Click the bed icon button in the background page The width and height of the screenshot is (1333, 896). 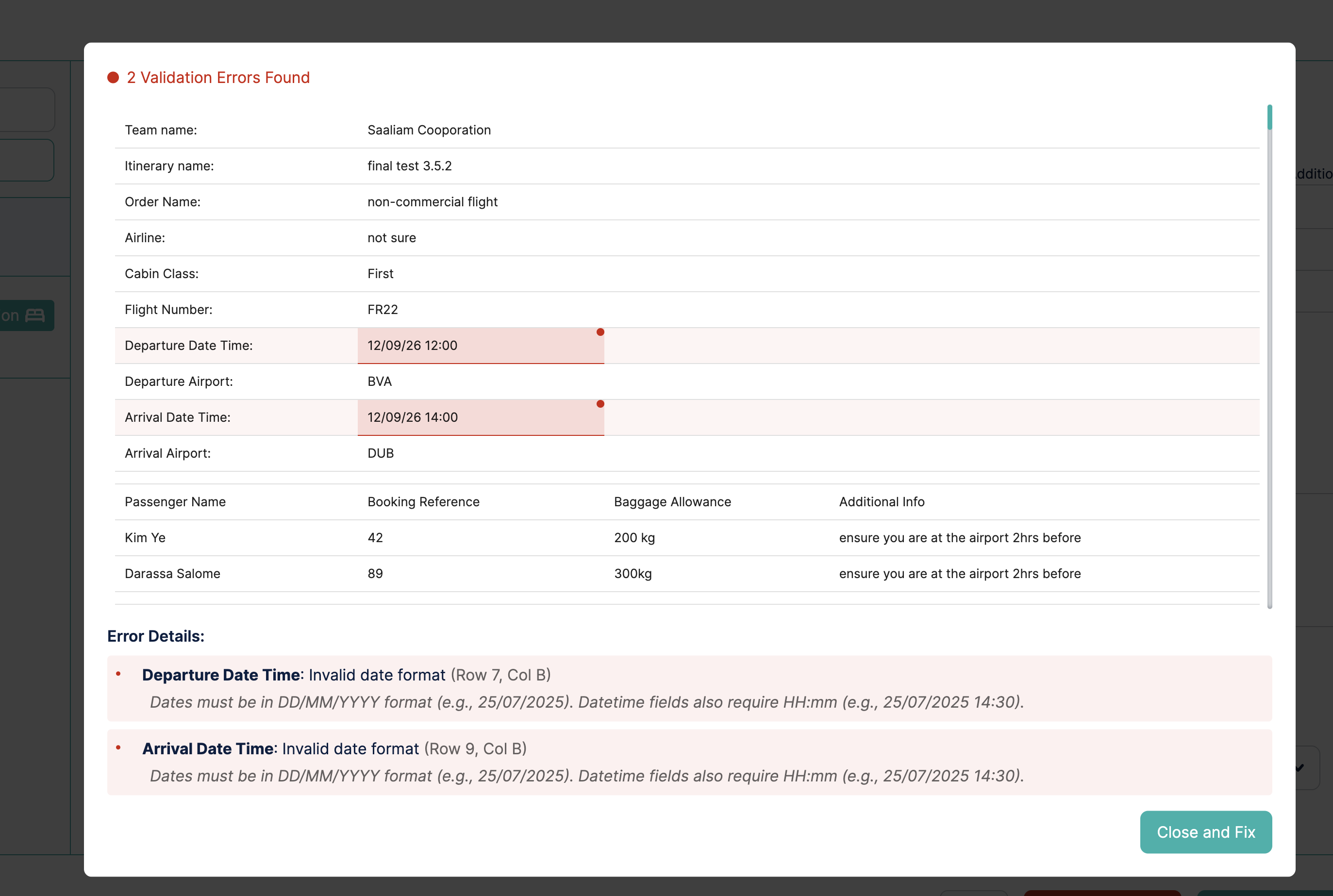click(27, 315)
